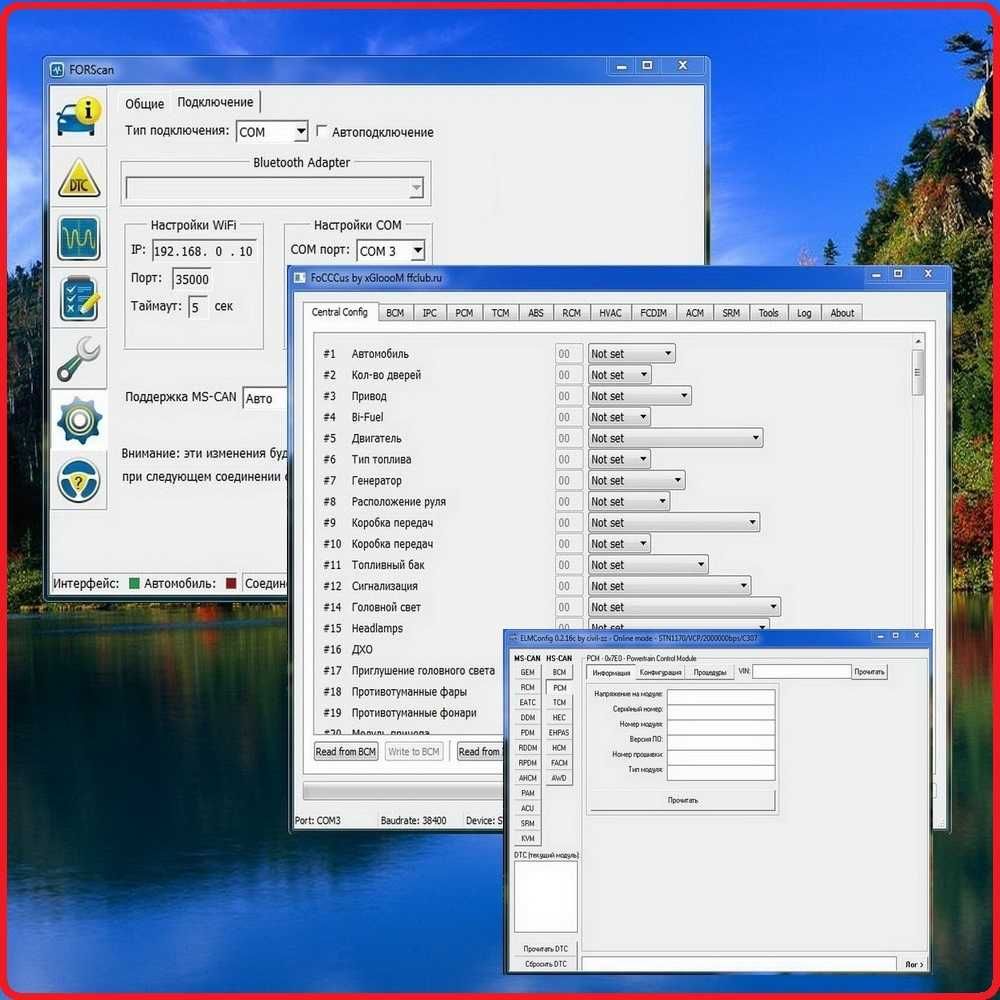Click the VIN input field in ELMConfig
Image resolution: width=1000 pixels, height=1000 pixels.
802,671
